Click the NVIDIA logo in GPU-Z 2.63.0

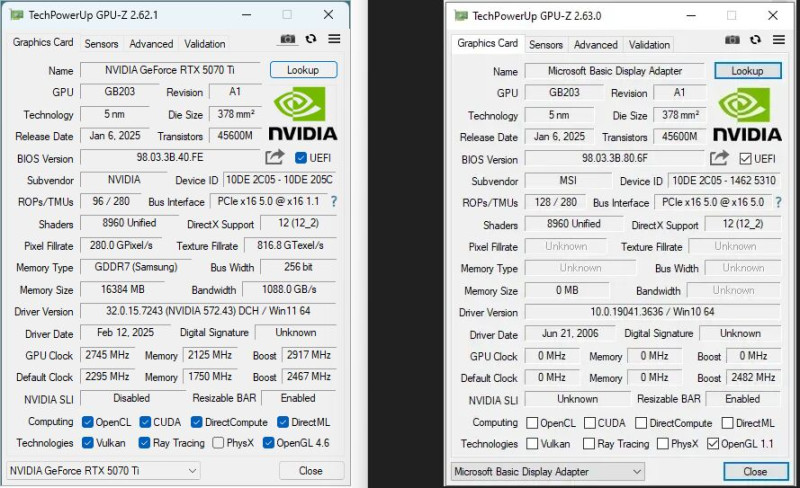point(747,115)
